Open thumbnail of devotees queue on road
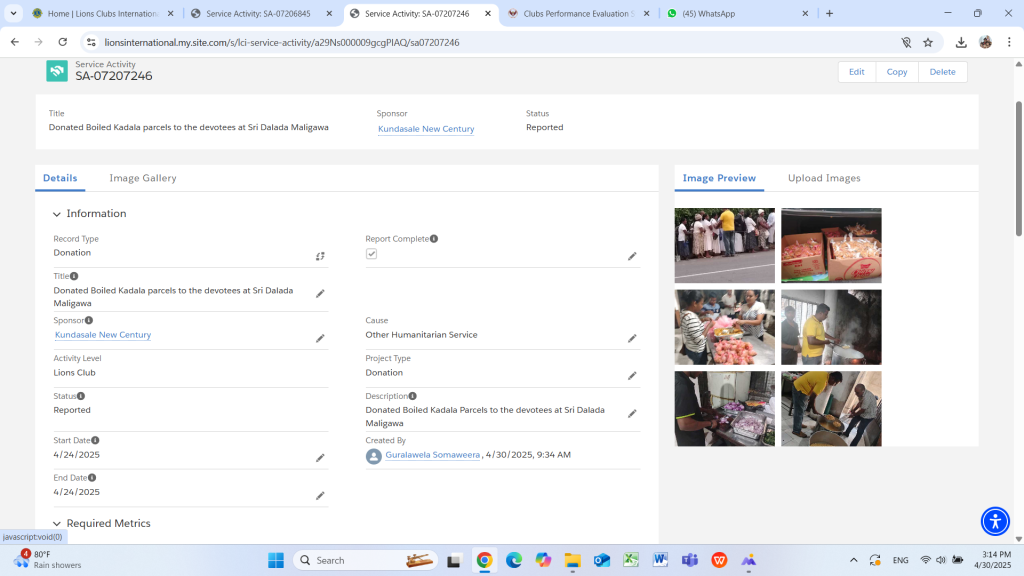1024x576 pixels. point(724,246)
